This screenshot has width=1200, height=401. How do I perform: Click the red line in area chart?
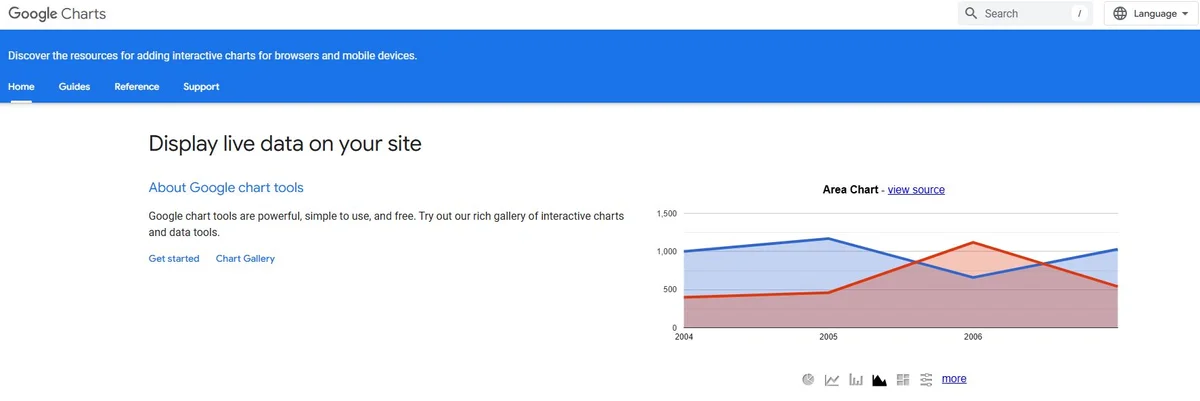(972, 243)
